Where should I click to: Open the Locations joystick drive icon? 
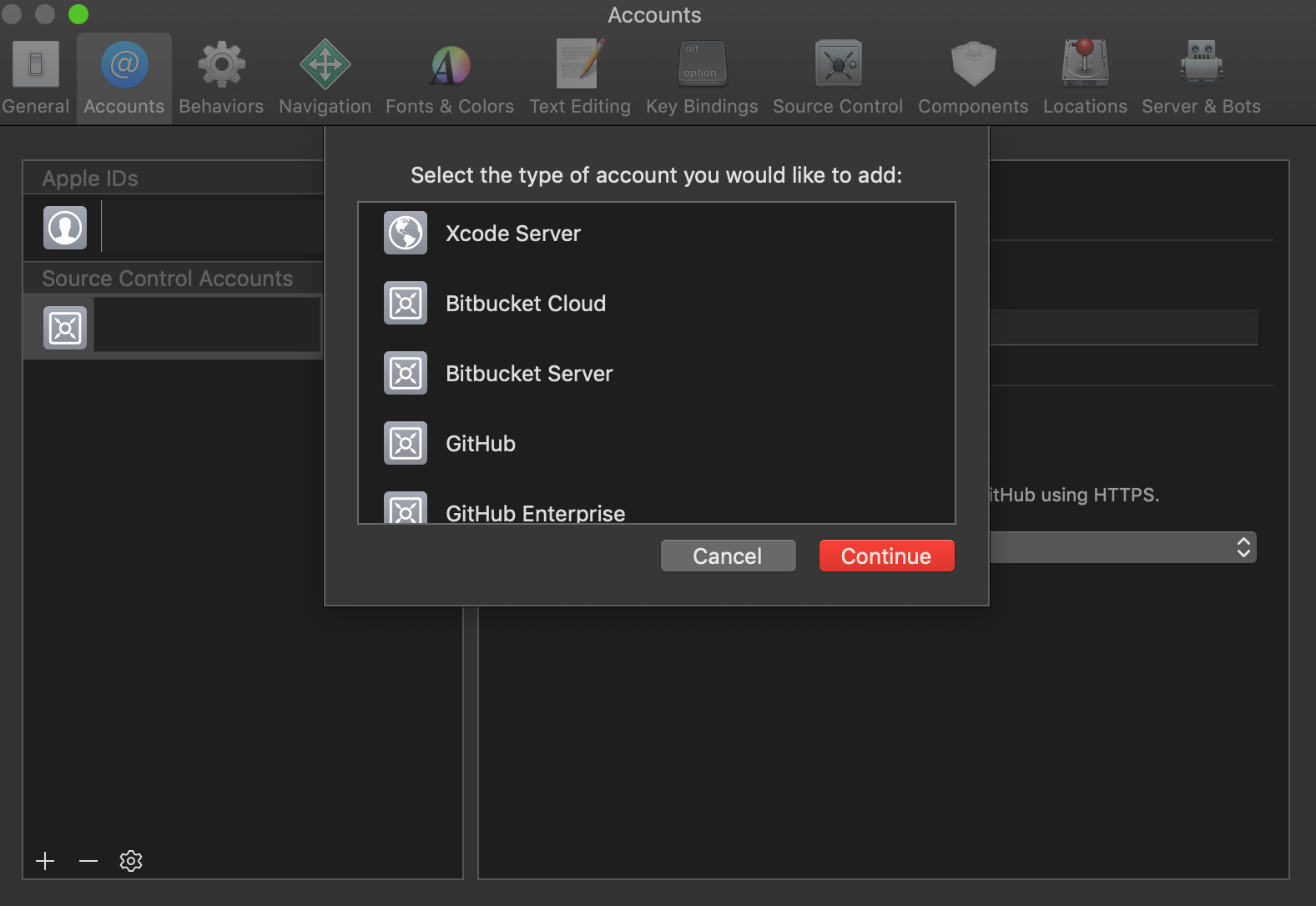[1085, 63]
